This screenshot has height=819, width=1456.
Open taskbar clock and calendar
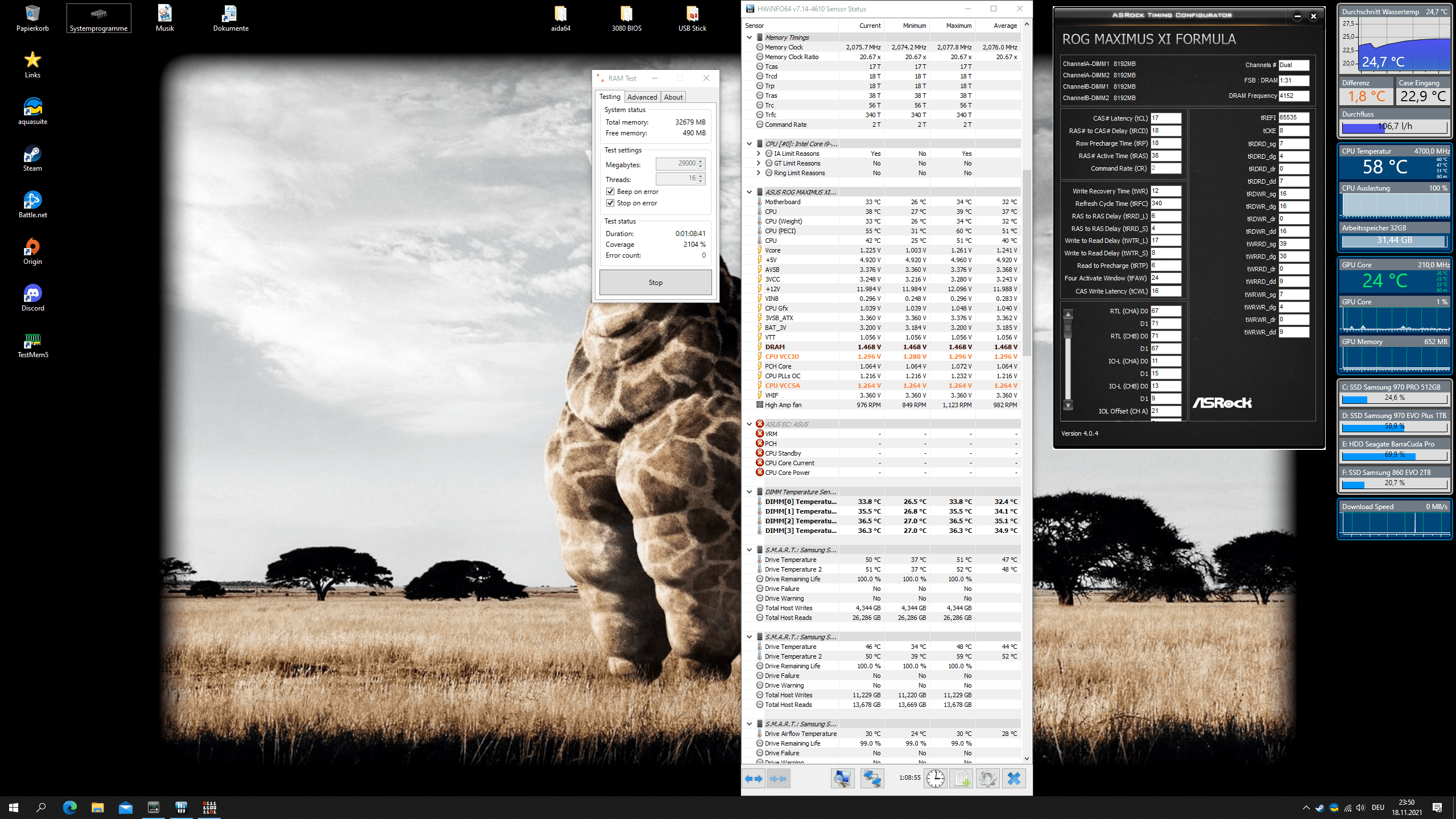(1407, 808)
